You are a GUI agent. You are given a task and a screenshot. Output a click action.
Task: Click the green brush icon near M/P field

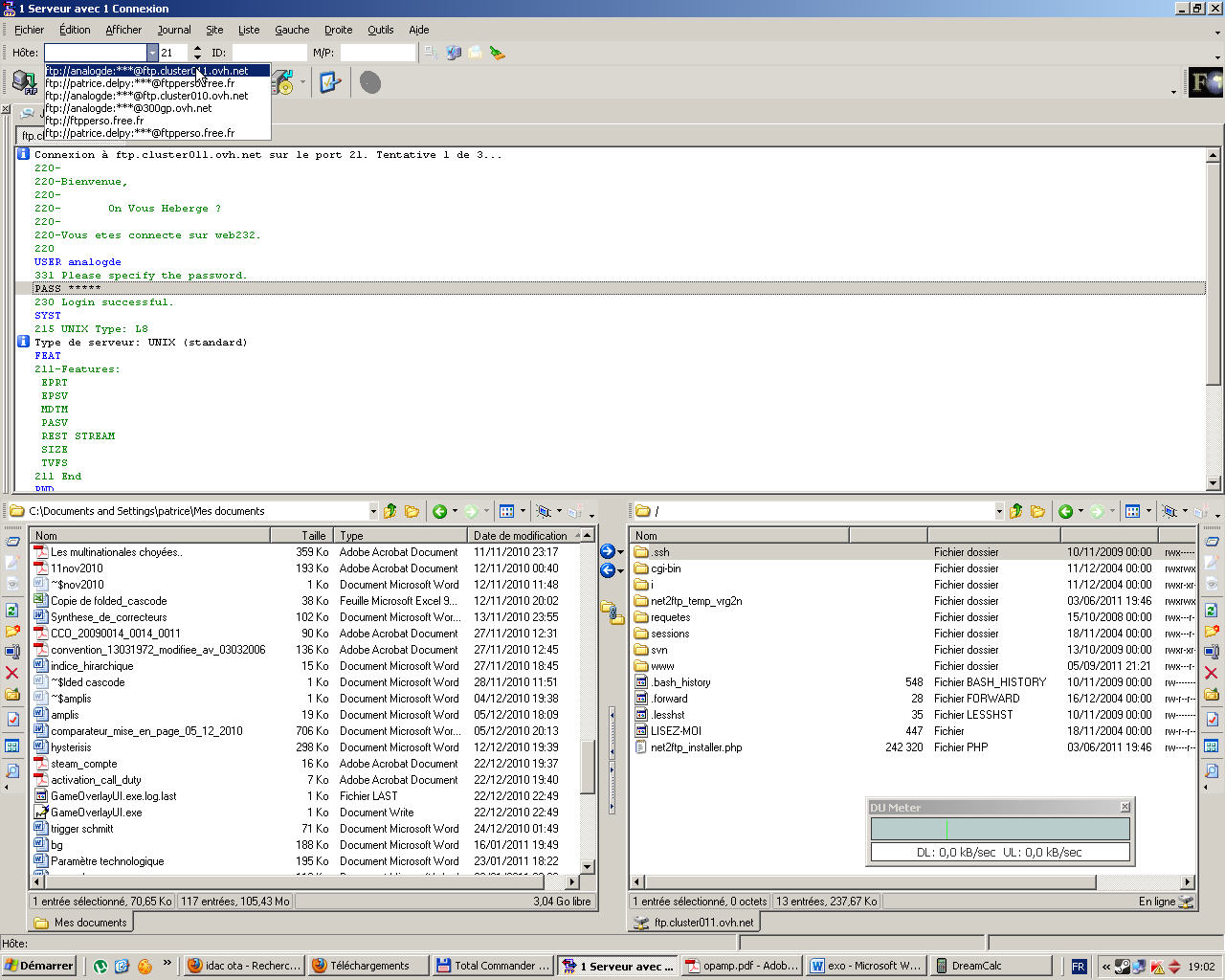click(x=498, y=53)
